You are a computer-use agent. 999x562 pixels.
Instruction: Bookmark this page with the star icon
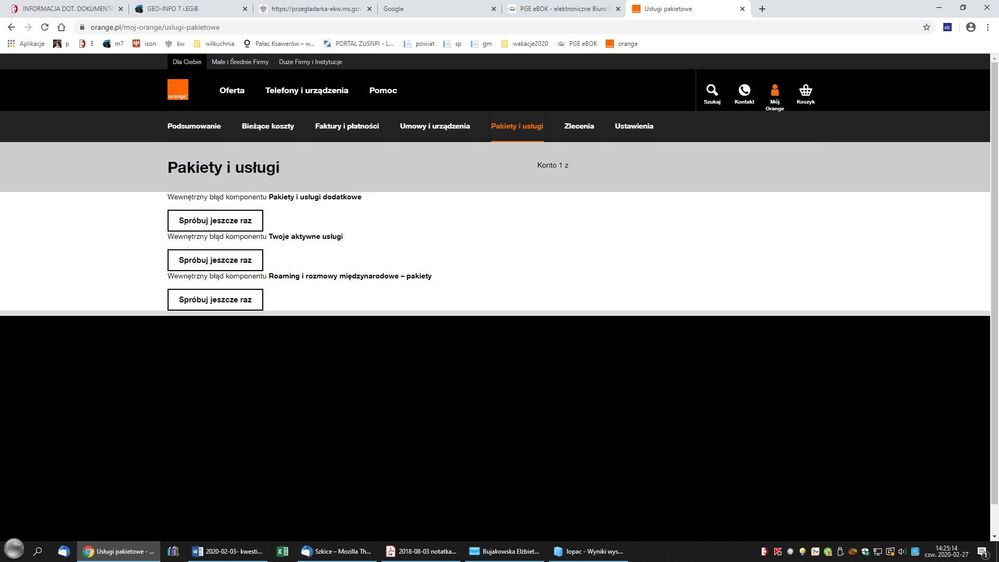pos(927,27)
